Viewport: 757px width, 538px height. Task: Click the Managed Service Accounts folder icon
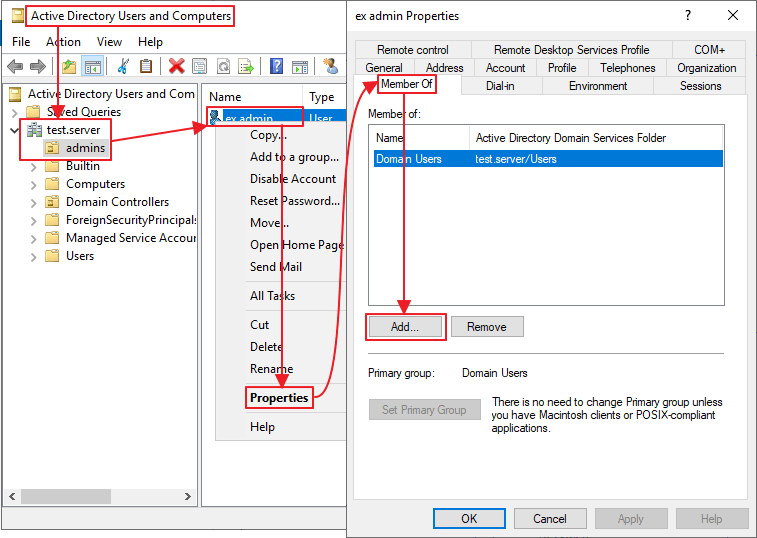click(52, 238)
